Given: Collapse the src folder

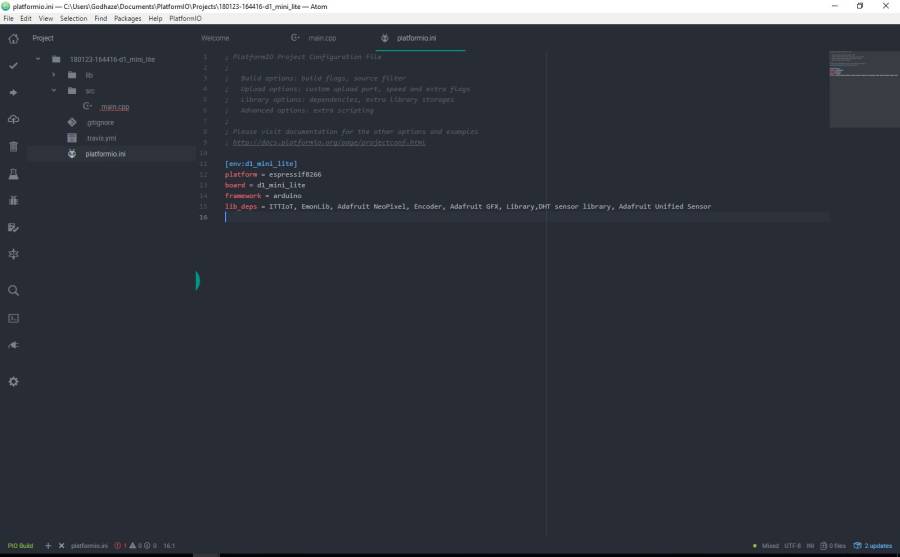Looking at the screenshot, I should 55,91.
